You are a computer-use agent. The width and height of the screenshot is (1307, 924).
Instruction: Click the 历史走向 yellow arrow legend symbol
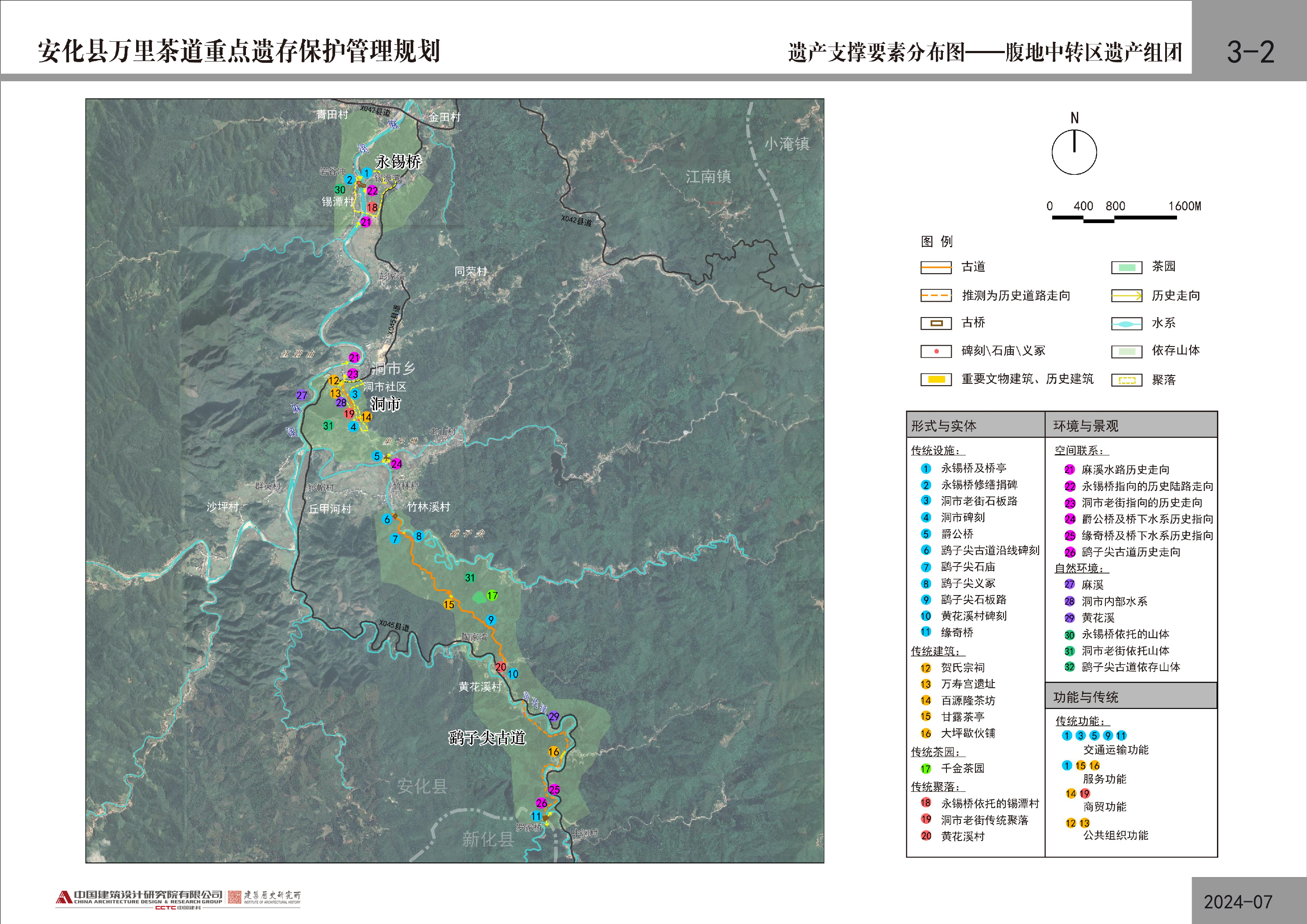1126,296
